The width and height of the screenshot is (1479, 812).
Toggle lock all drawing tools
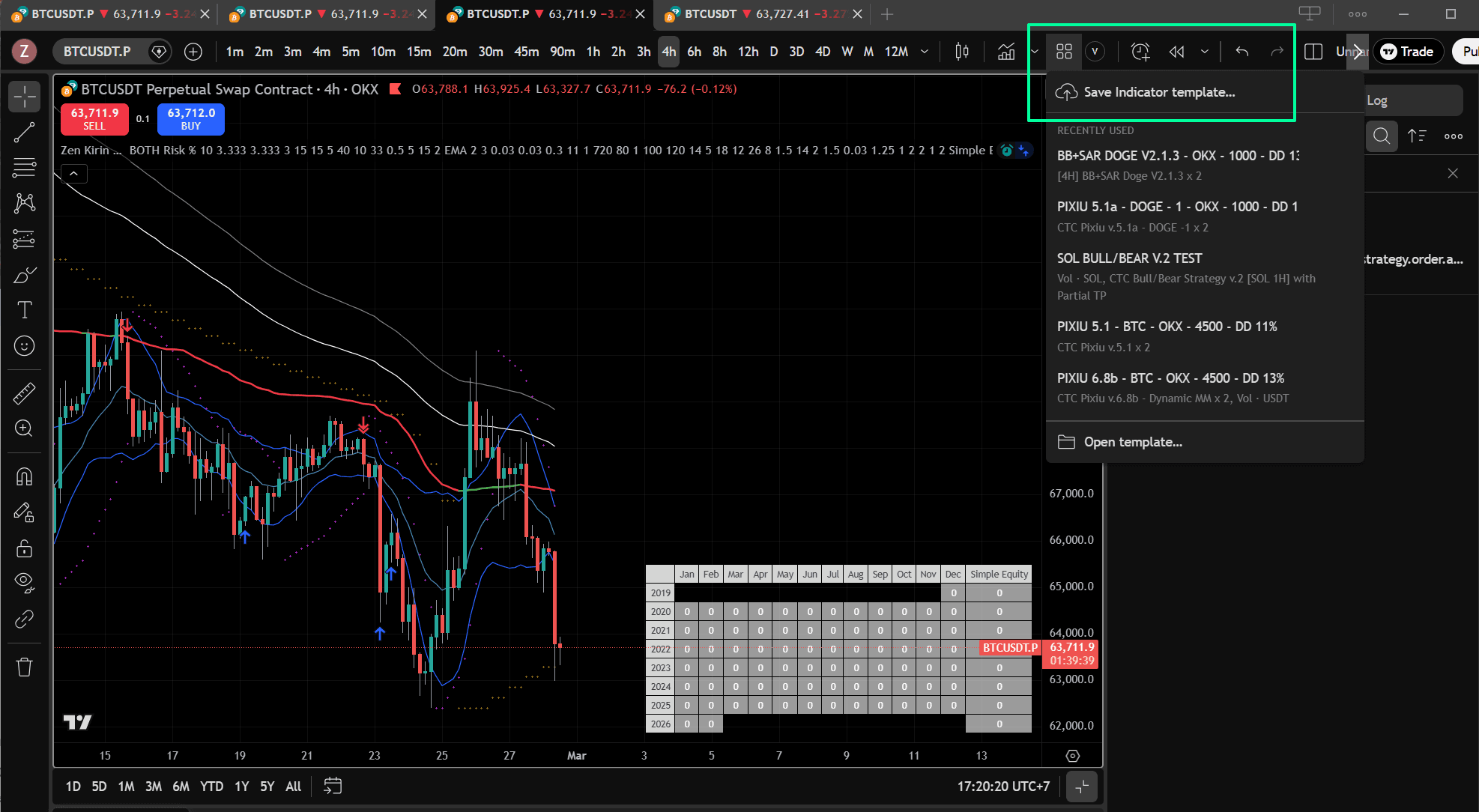pos(24,548)
